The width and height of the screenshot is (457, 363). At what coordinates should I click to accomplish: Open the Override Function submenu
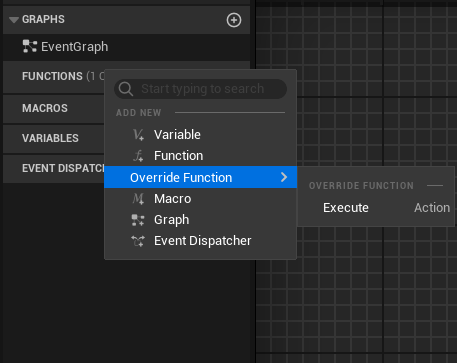(200, 177)
